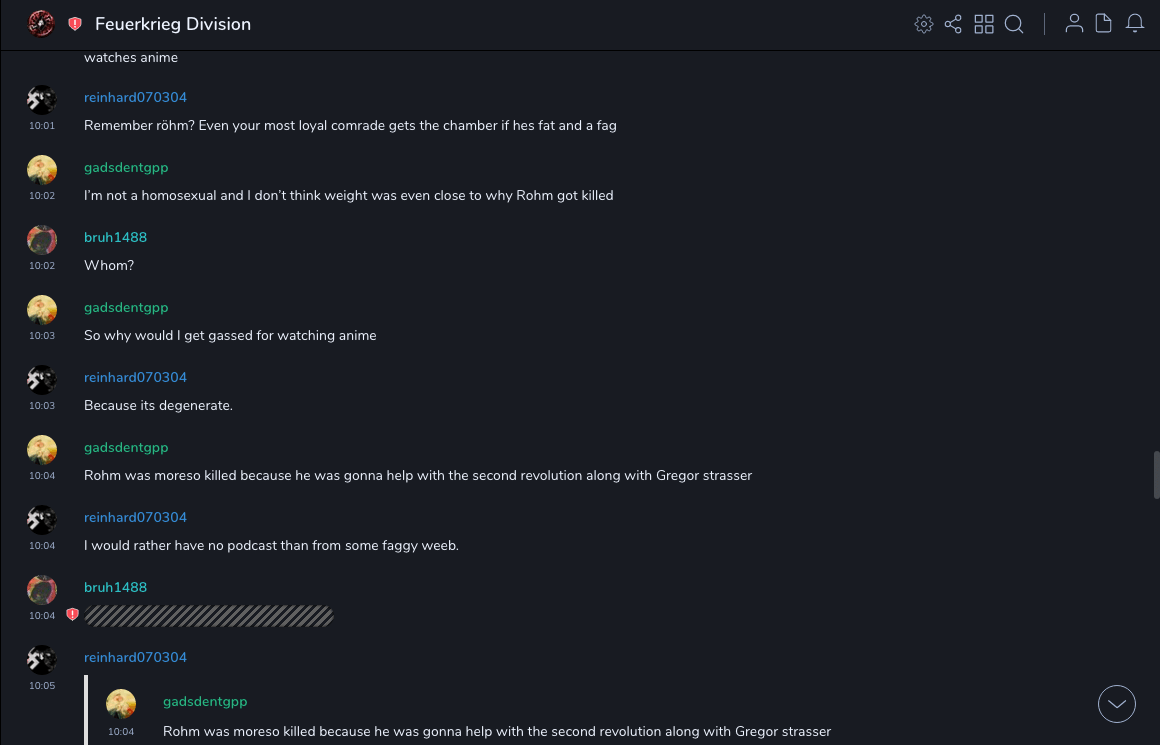Open username reinhard070304 on the 10:01 message
Screen dimensions: 1160x745
tap(135, 97)
